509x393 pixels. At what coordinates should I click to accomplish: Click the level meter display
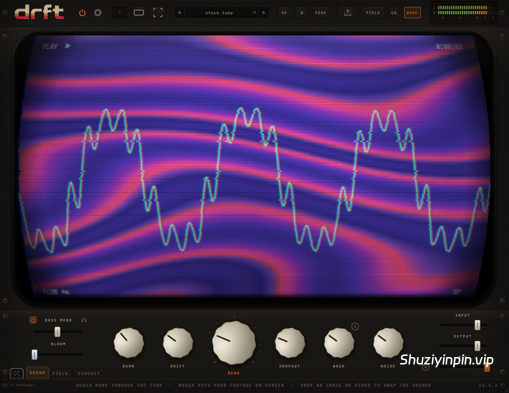tap(463, 13)
